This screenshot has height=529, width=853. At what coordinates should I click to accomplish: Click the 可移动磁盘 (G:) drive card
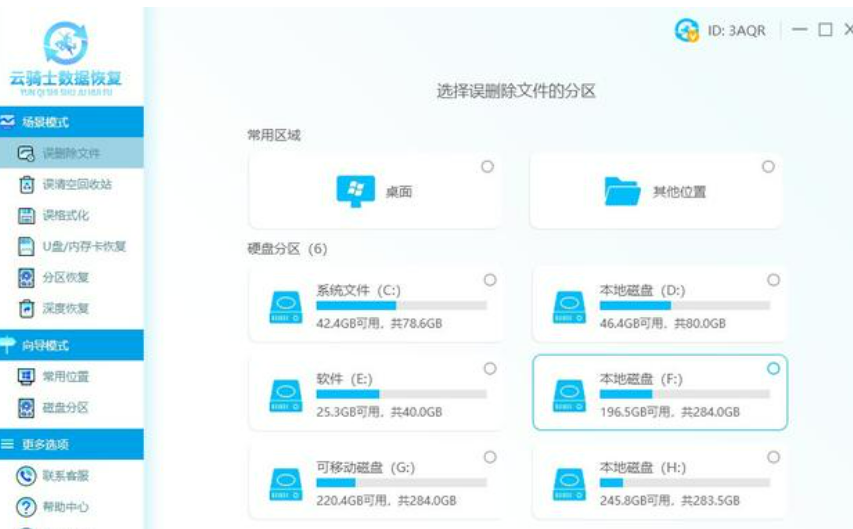tap(375, 483)
